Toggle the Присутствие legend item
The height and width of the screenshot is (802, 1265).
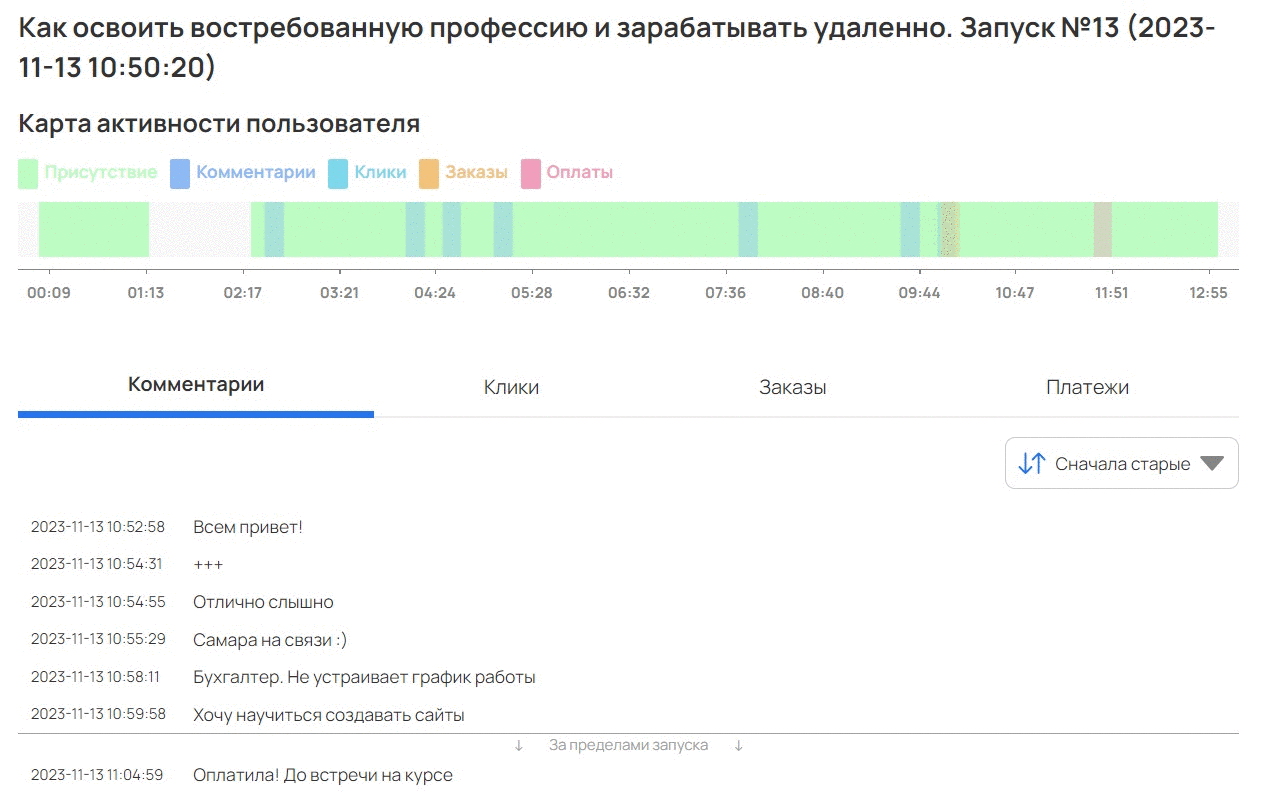pyautogui.click(x=88, y=171)
